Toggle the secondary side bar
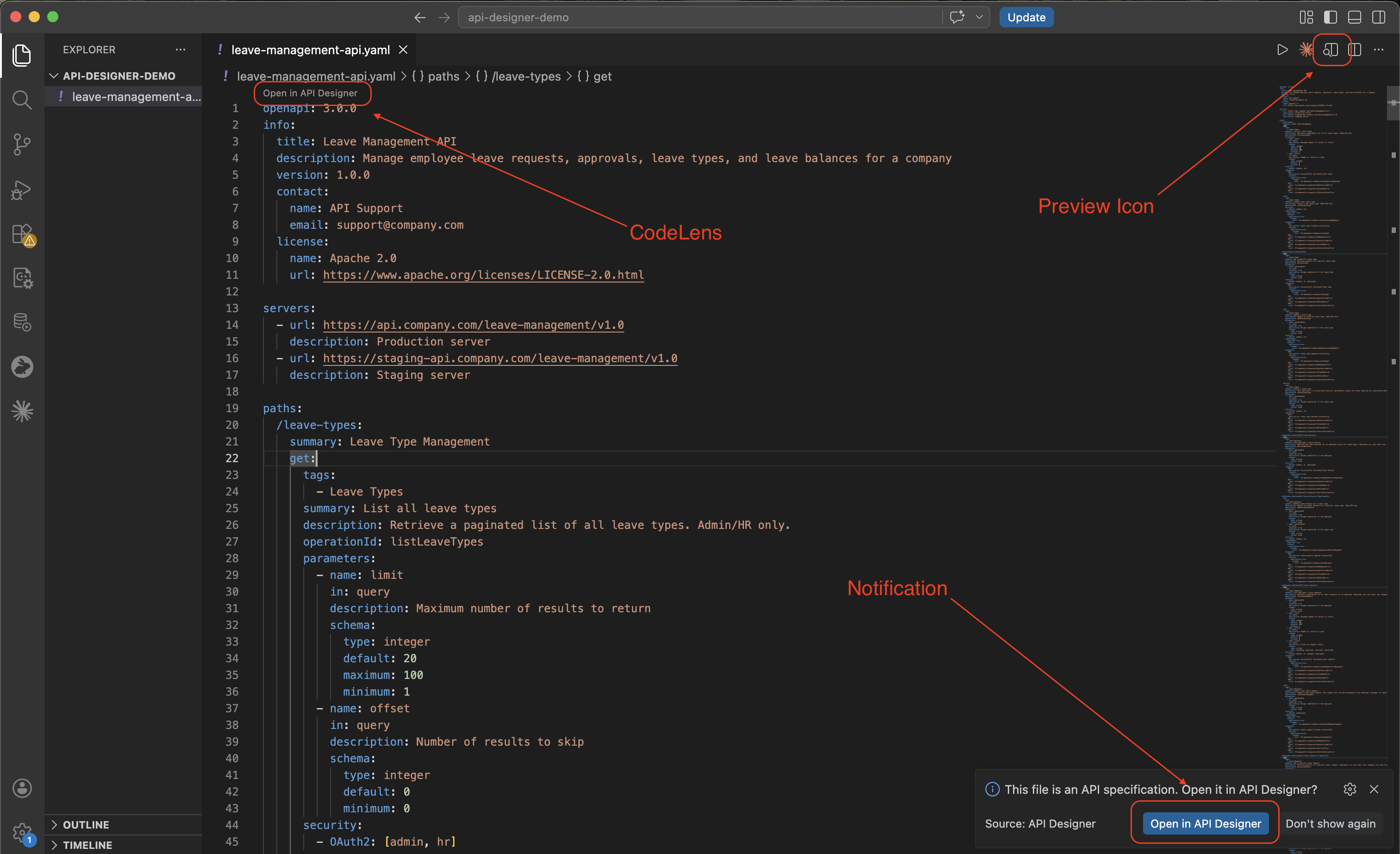 click(x=1378, y=18)
